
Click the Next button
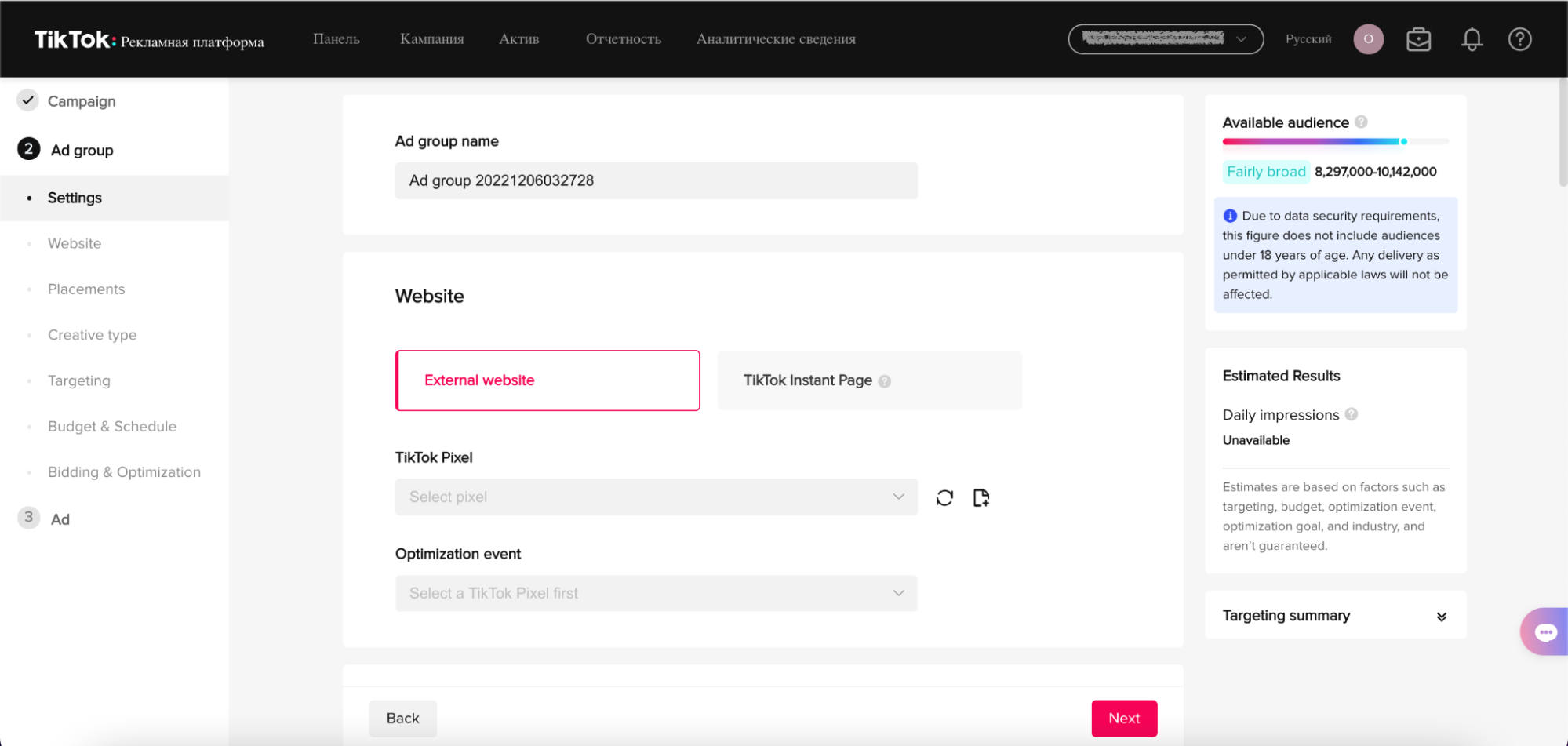pyautogui.click(x=1124, y=719)
